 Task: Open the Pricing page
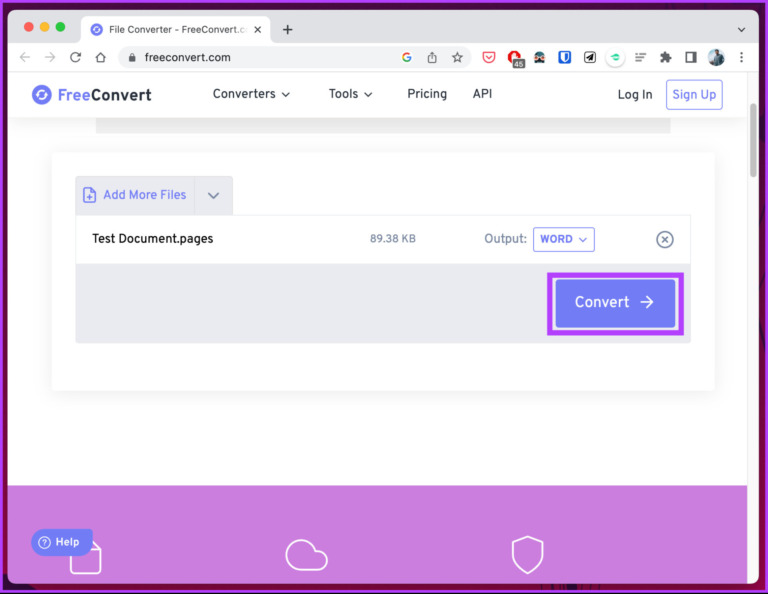click(427, 94)
